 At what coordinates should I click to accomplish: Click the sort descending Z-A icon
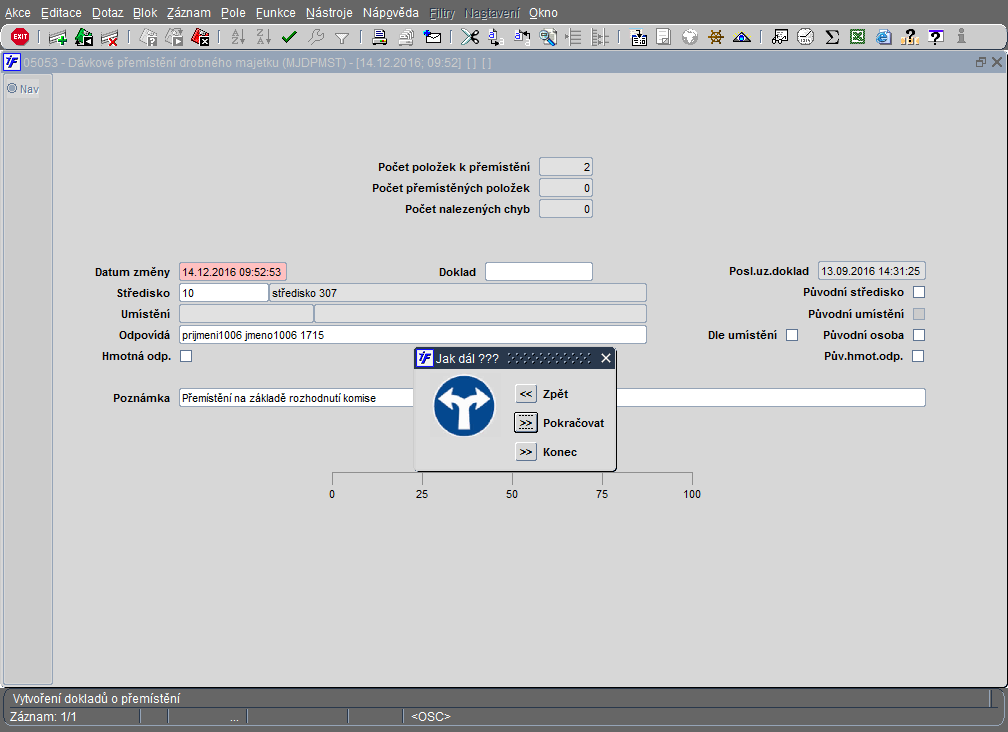point(264,37)
